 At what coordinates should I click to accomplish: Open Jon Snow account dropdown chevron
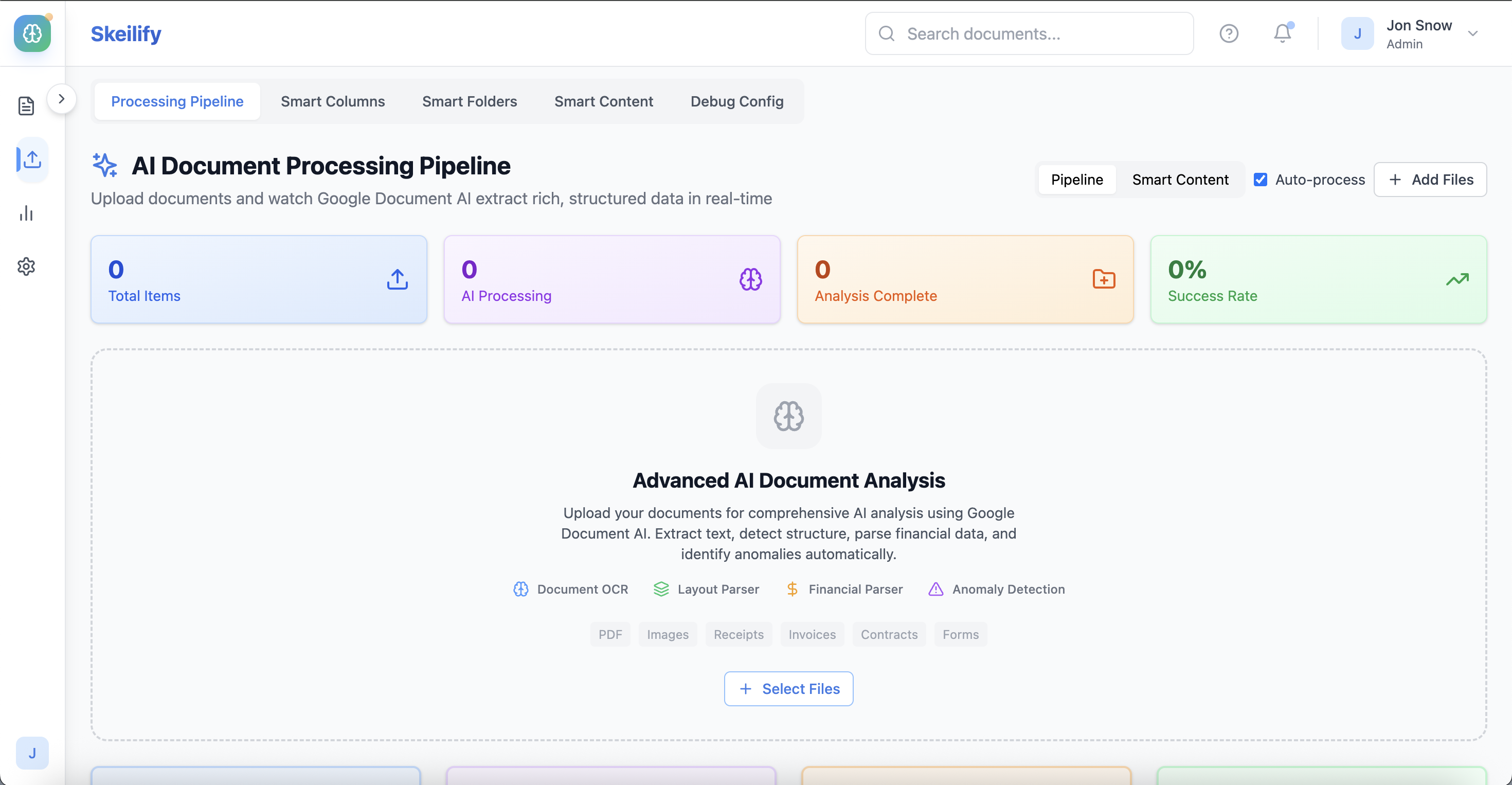point(1473,33)
